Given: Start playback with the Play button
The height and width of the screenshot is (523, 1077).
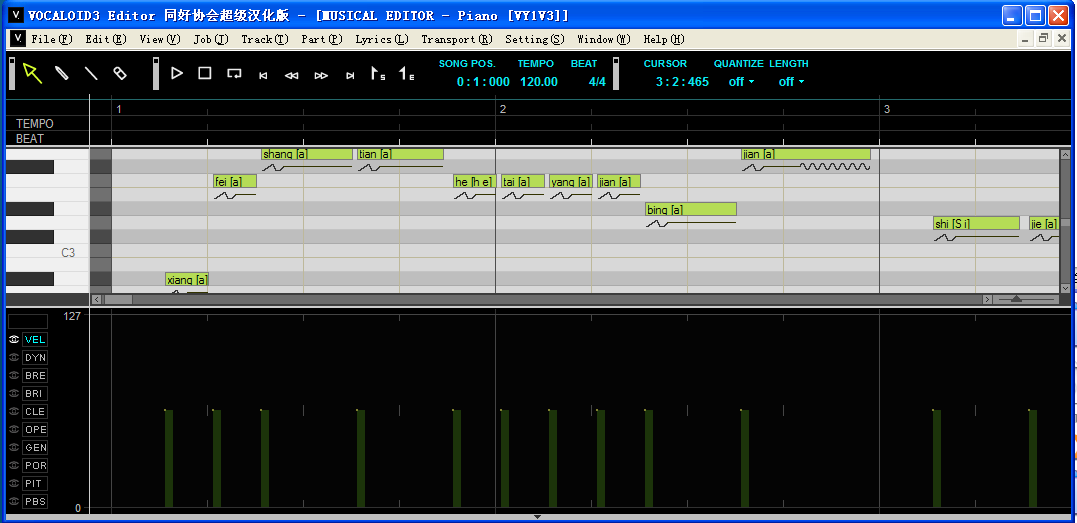Looking at the screenshot, I should [x=177, y=73].
